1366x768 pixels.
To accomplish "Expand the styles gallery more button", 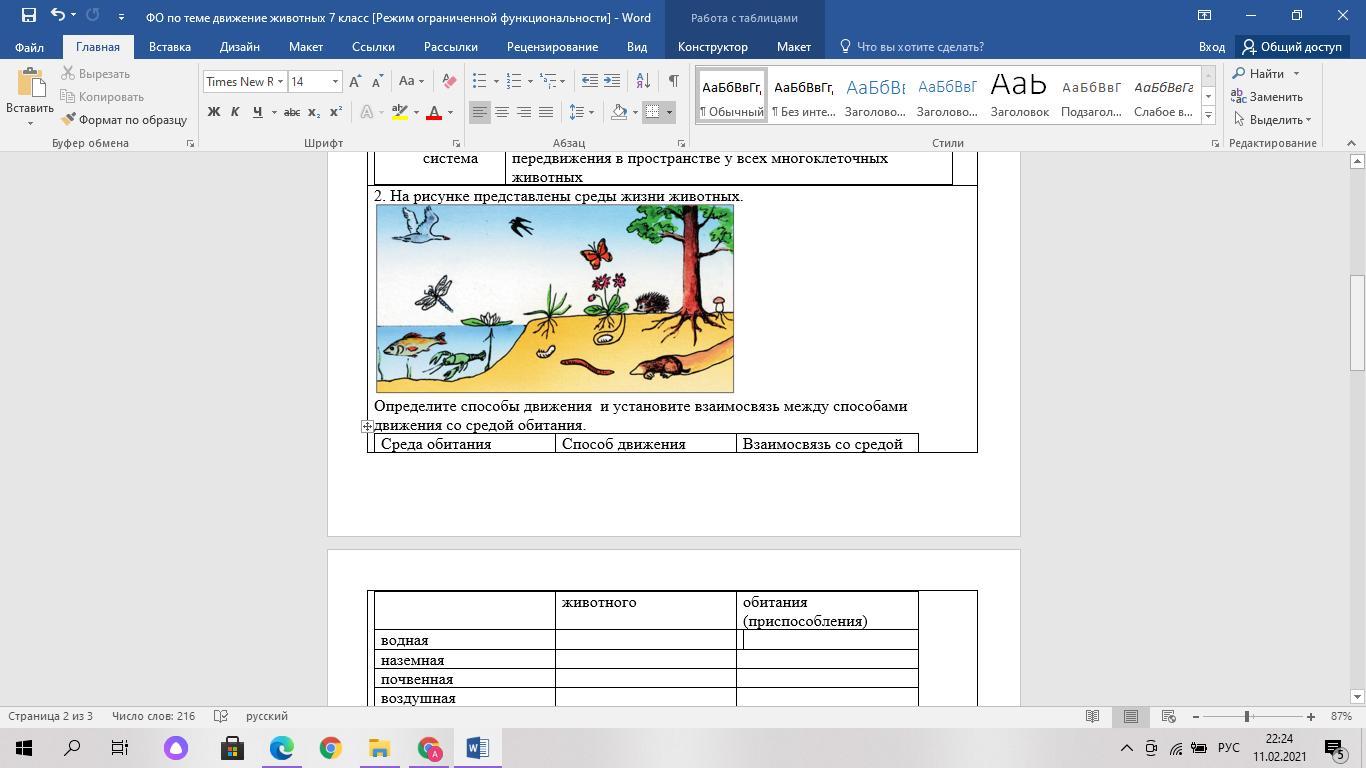I will pyautogui.click(x=1208, y=116).
